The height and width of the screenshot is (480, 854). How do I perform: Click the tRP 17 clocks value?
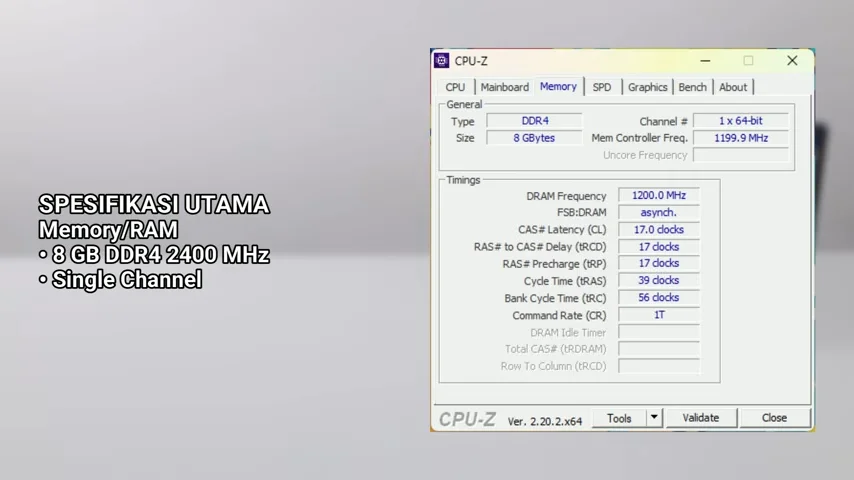[658, 263]
